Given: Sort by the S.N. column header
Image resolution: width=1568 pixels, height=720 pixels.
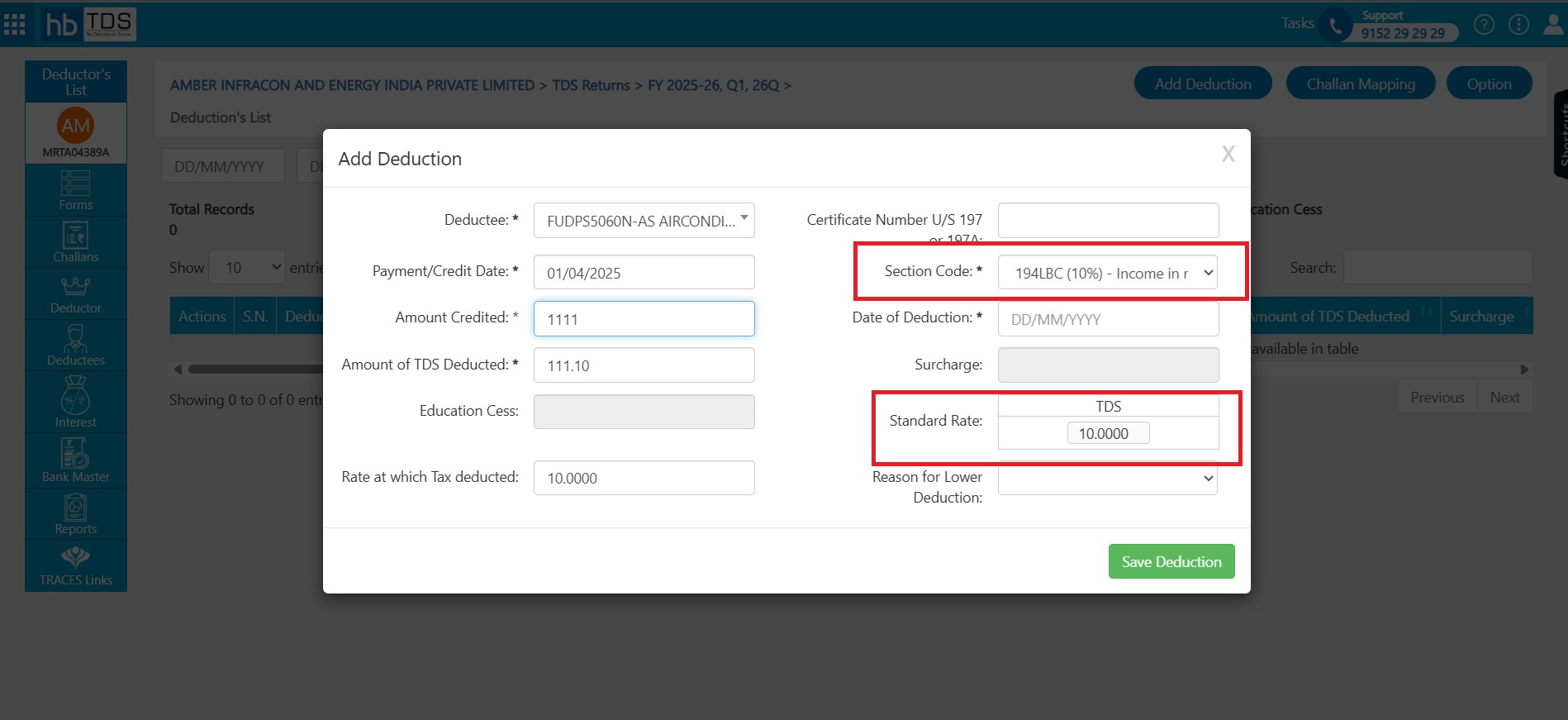Looking at the screenshot, I should coord(255,316).
